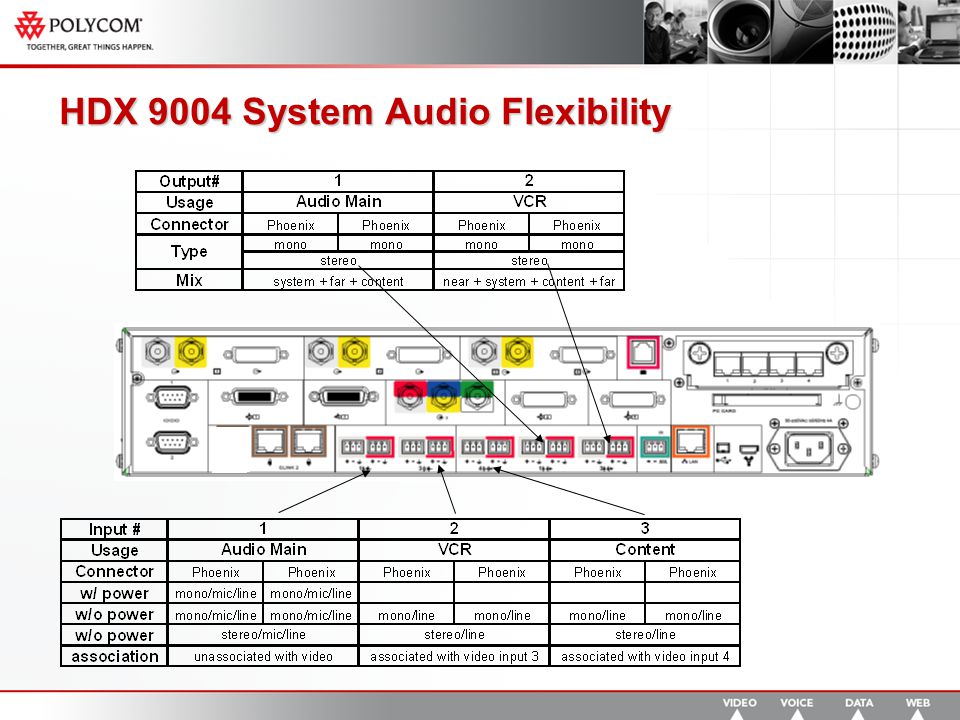Click the right brown-framed RJ port
960x720 pixels.
pyautogui.click(x=309, y=441)
